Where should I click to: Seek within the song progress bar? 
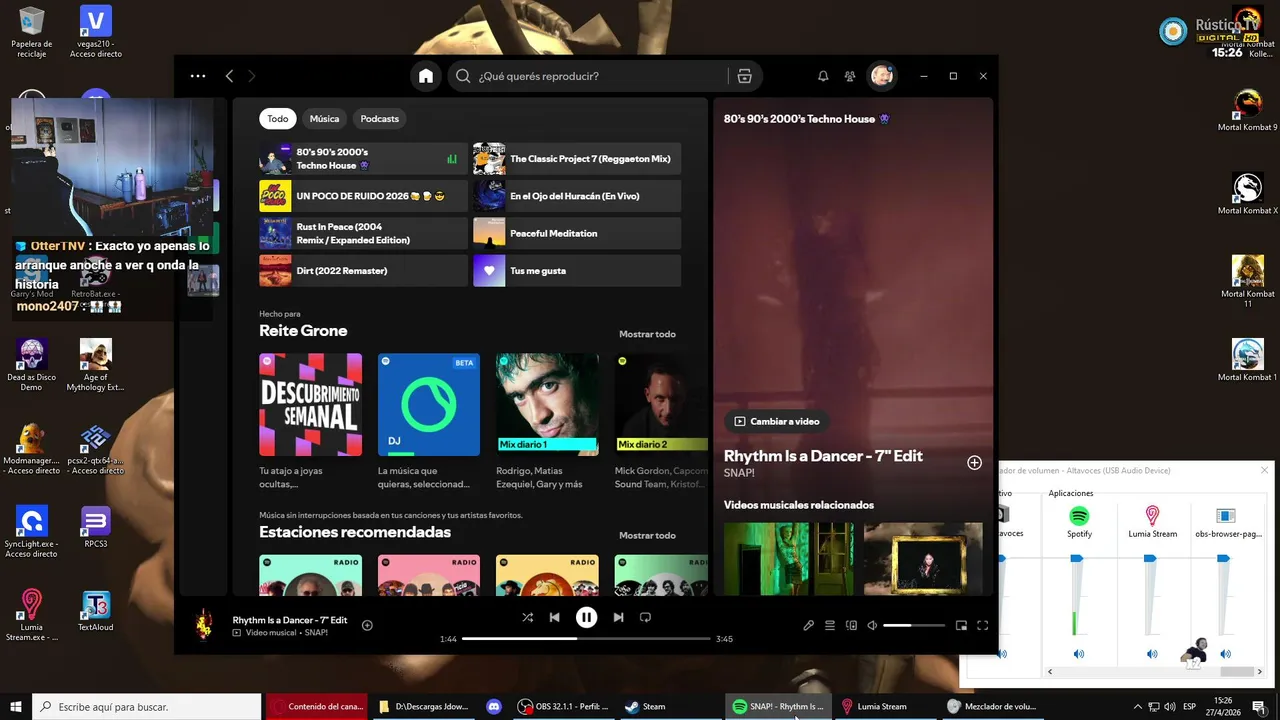point(586,638)
